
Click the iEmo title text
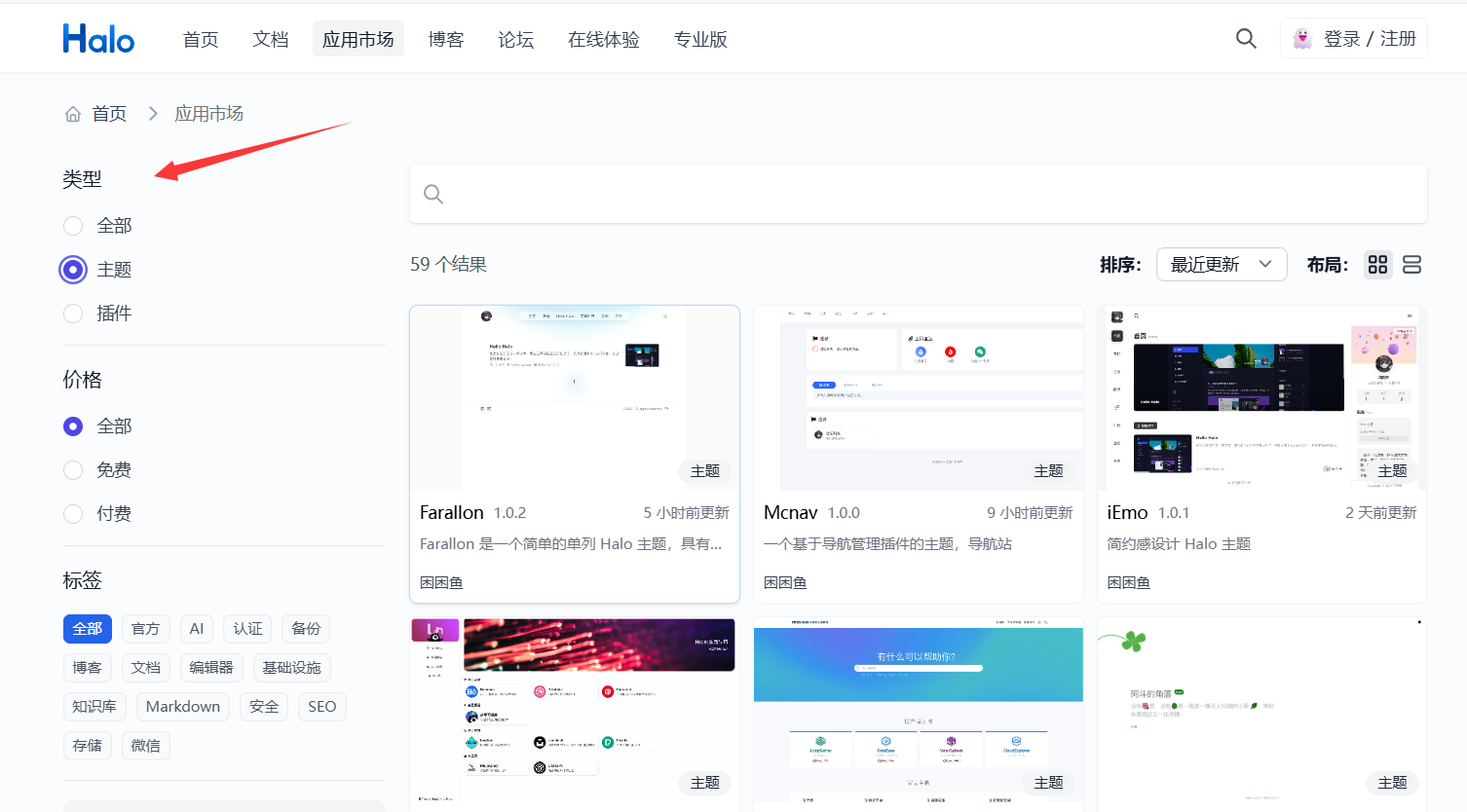click(1128, 513)
